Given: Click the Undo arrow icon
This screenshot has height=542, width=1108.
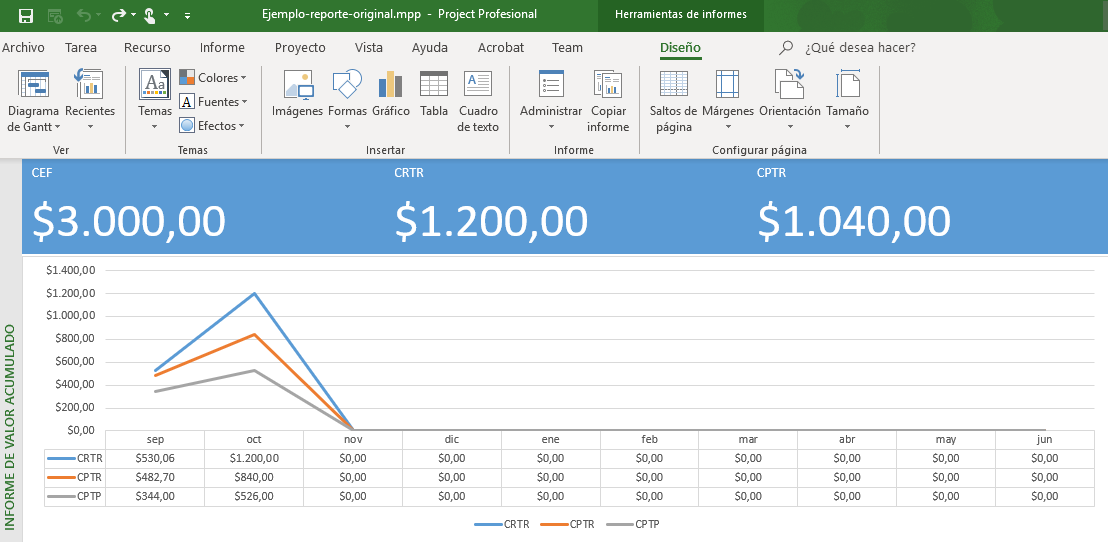Looking at the screenshot, I should tap(84, 14).
